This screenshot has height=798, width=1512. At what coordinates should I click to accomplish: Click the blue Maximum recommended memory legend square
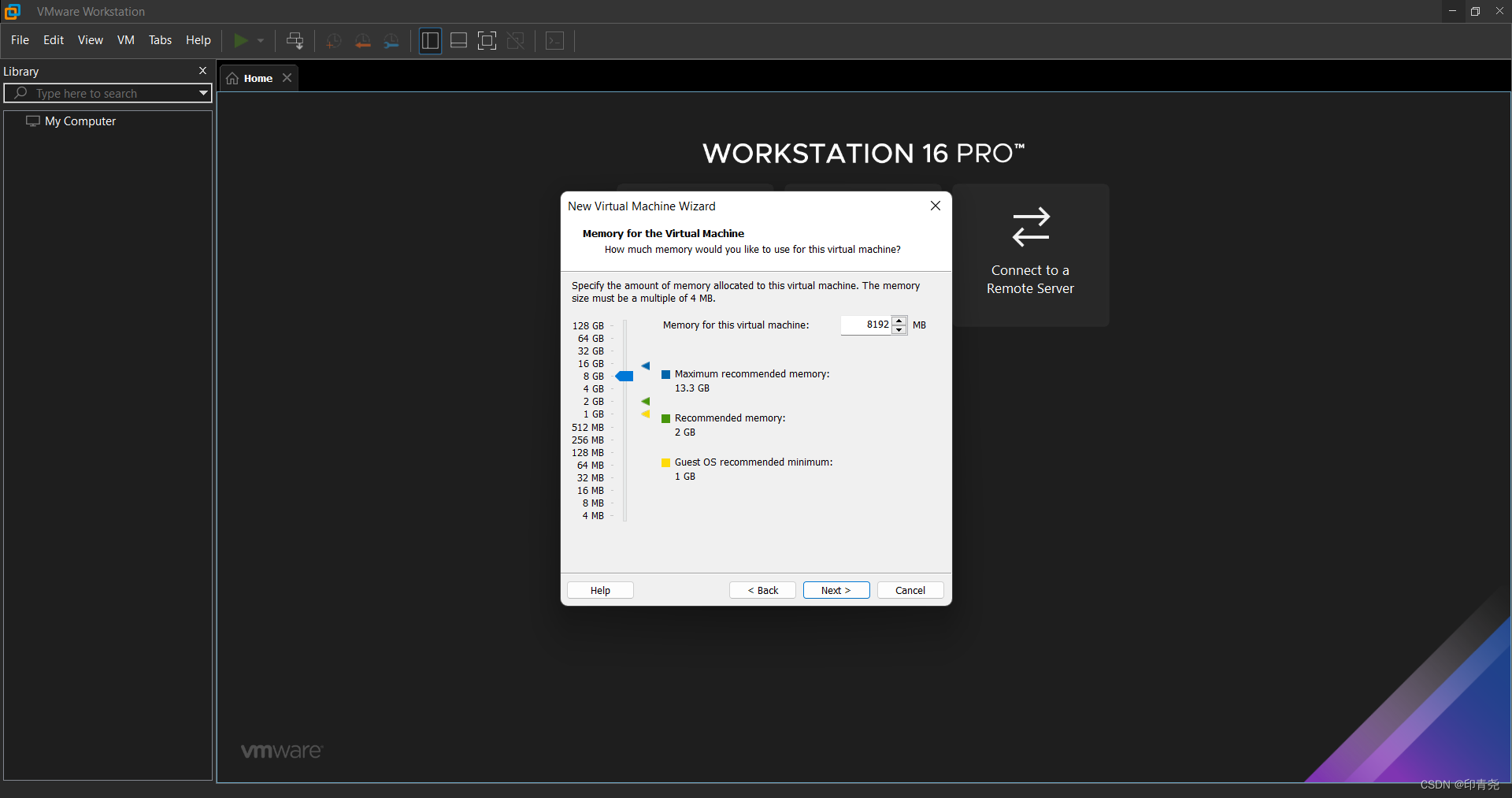click(x=666, y=374)
